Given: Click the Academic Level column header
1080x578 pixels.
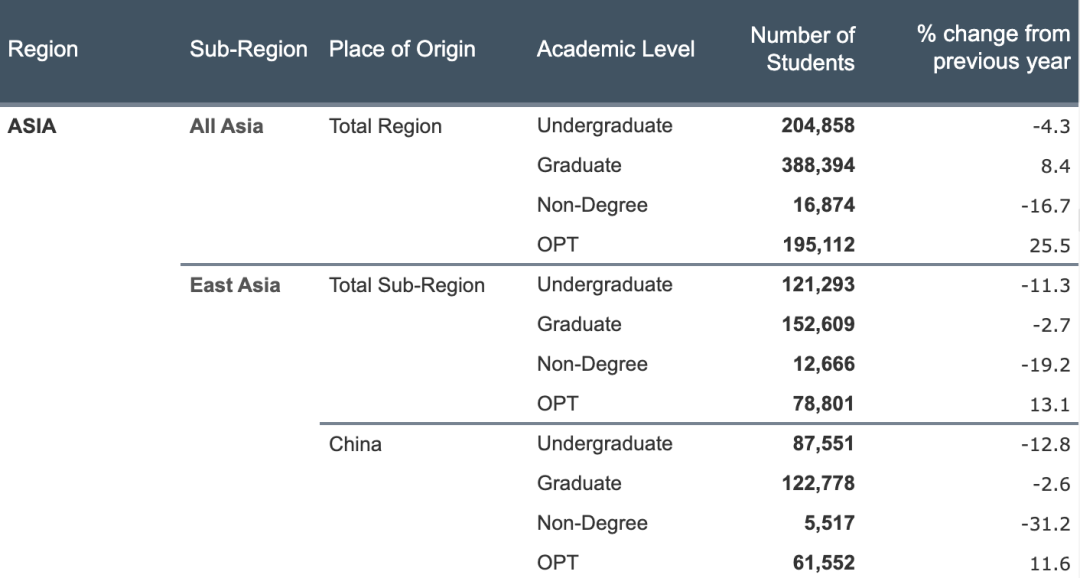Looking at the screenshot, I should pos(616,49).
